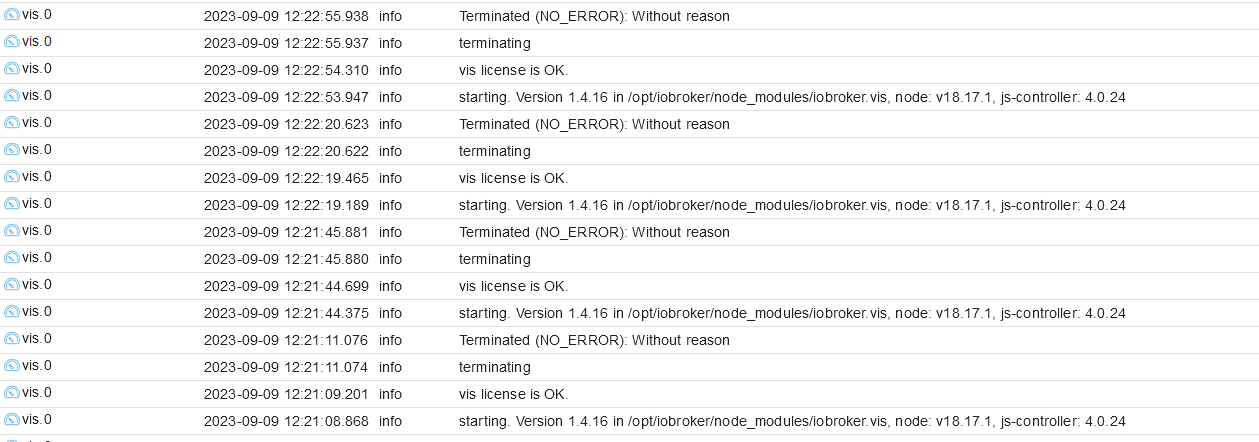Viewport: 1259px width, 442px height.
Task: Click the vis.0 icon in the 12:22:55.938 row
Action: tap(12, 16)
